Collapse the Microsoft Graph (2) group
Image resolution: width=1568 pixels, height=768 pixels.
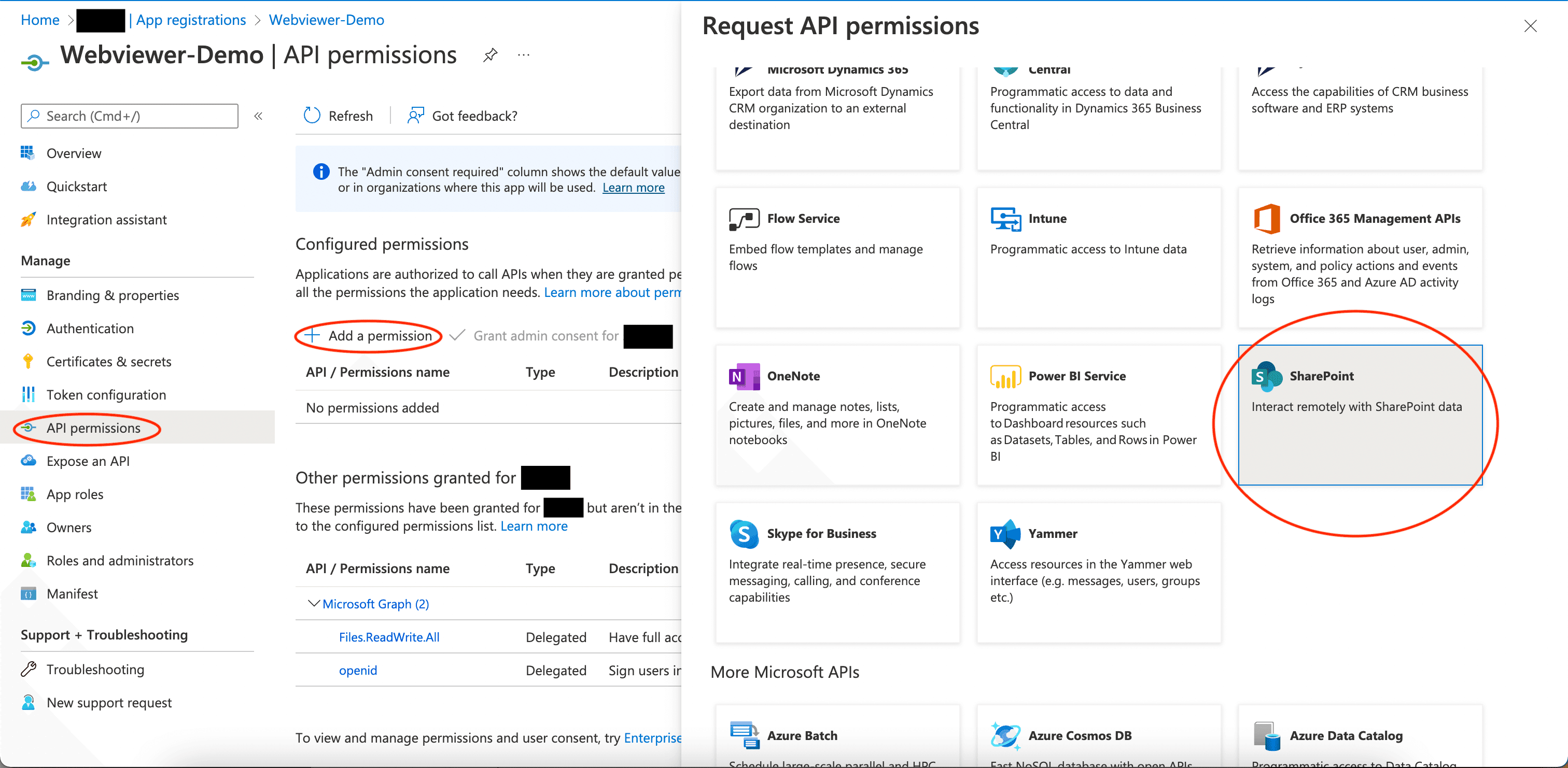coord(314,603)
